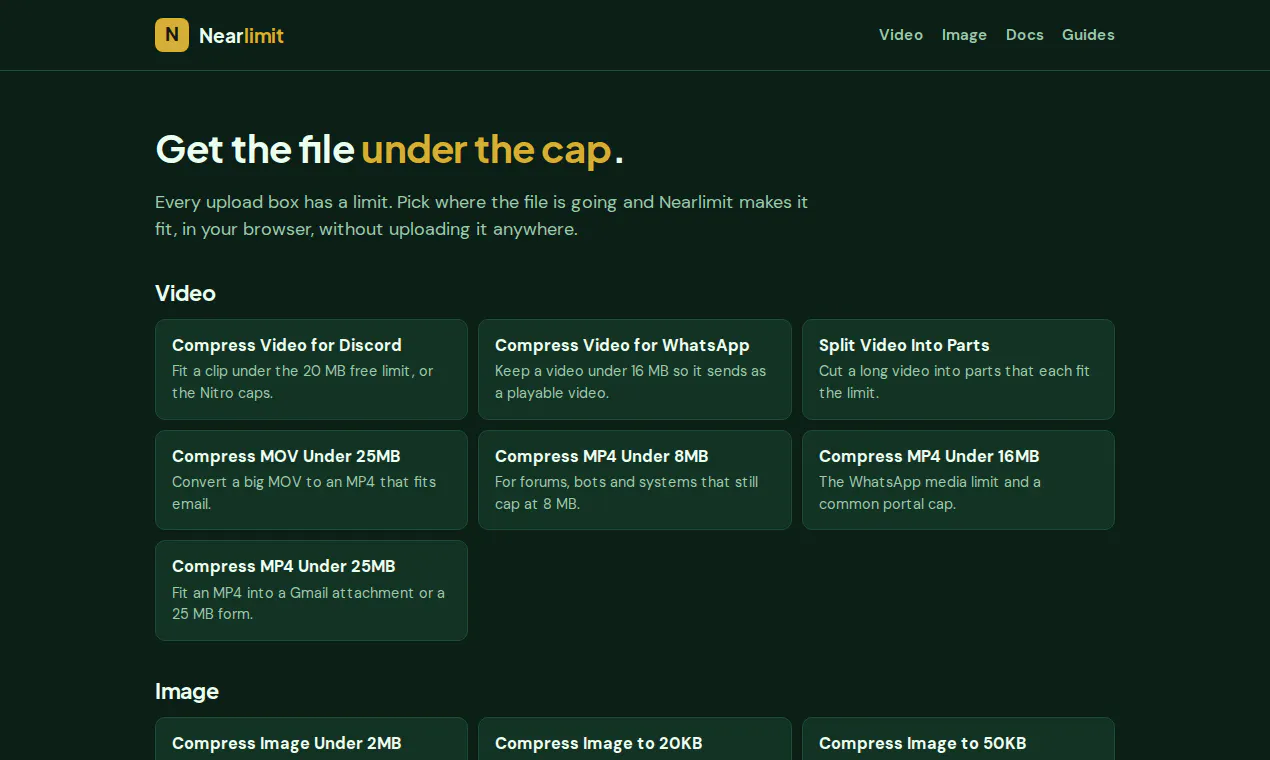Open Compress Image to 50KB card
Viewport: 1270px width, 760px height.
tap(958, 740)
